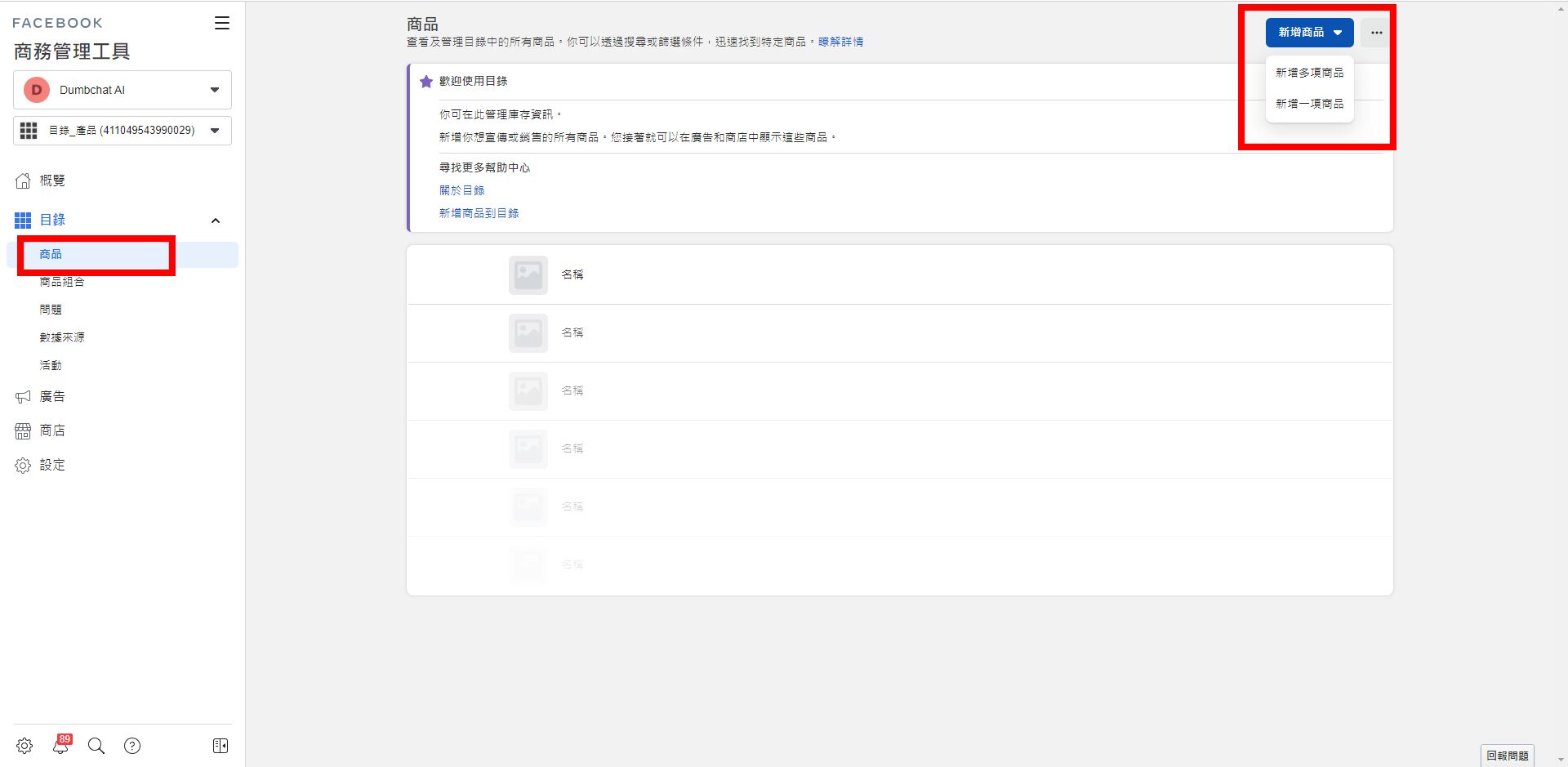Open 問題 in the sidebar

tap(51, 310)
